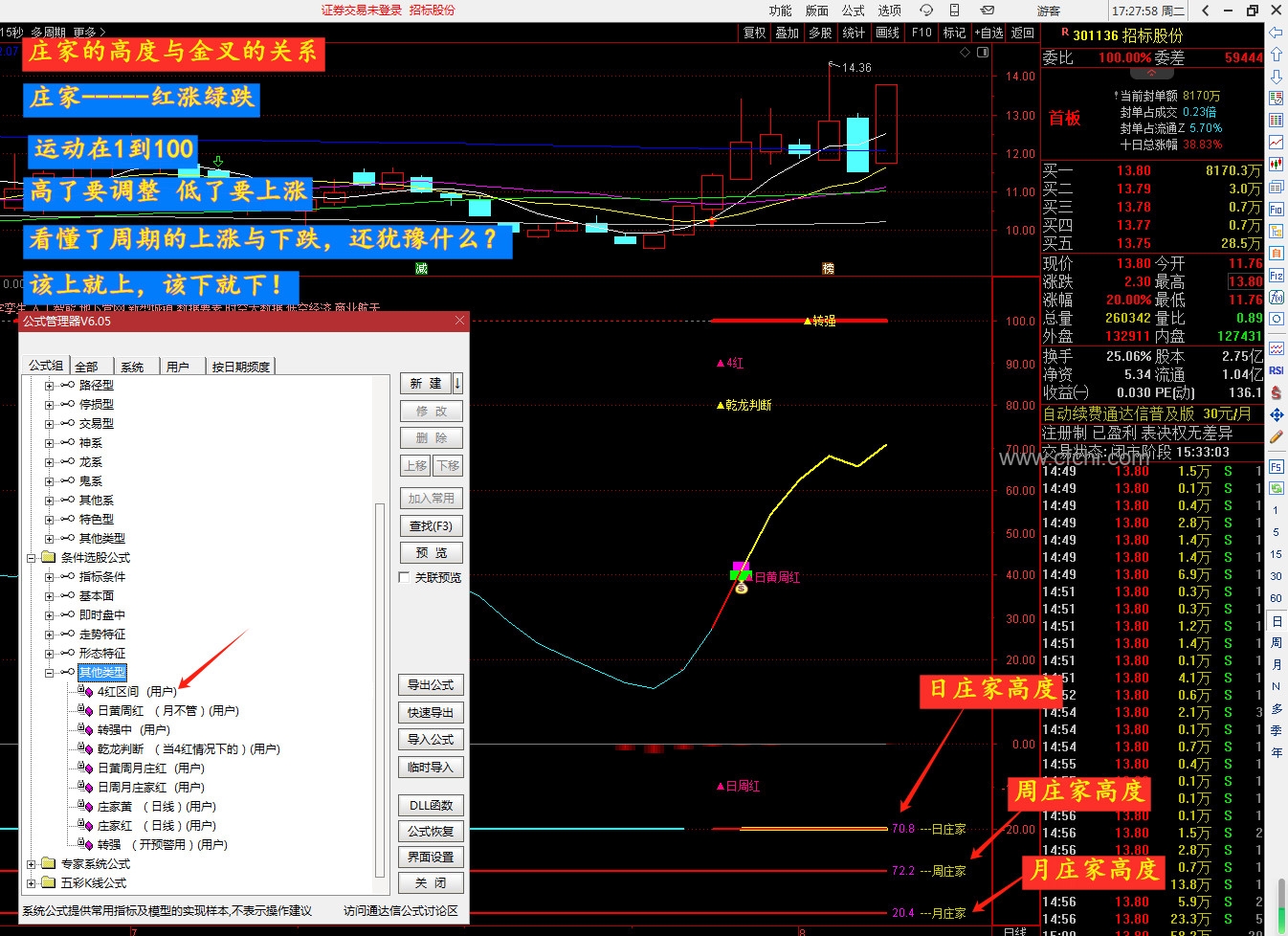Click the up arrow icon in right sidebar
The height and width of the screenshot is (936, 1288).
point(1276,55)
